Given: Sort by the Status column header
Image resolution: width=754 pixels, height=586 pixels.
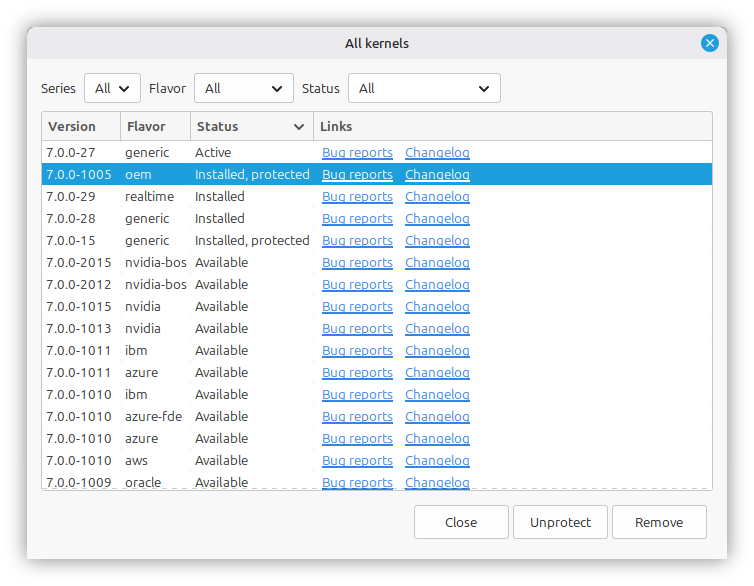Looking at the screenshot, I should (251, 126).
